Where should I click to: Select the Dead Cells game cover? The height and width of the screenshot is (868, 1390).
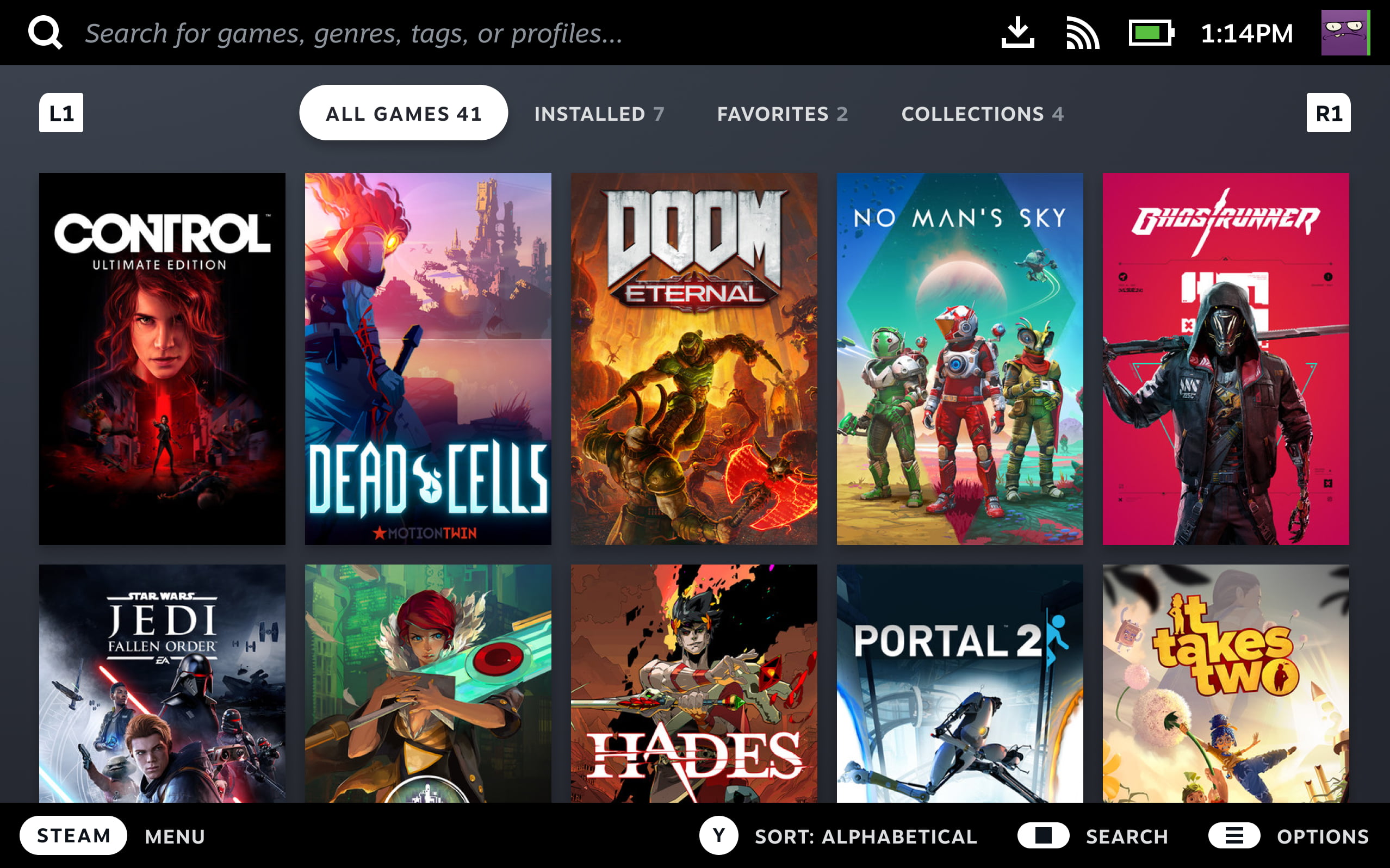tap(427, 359)
